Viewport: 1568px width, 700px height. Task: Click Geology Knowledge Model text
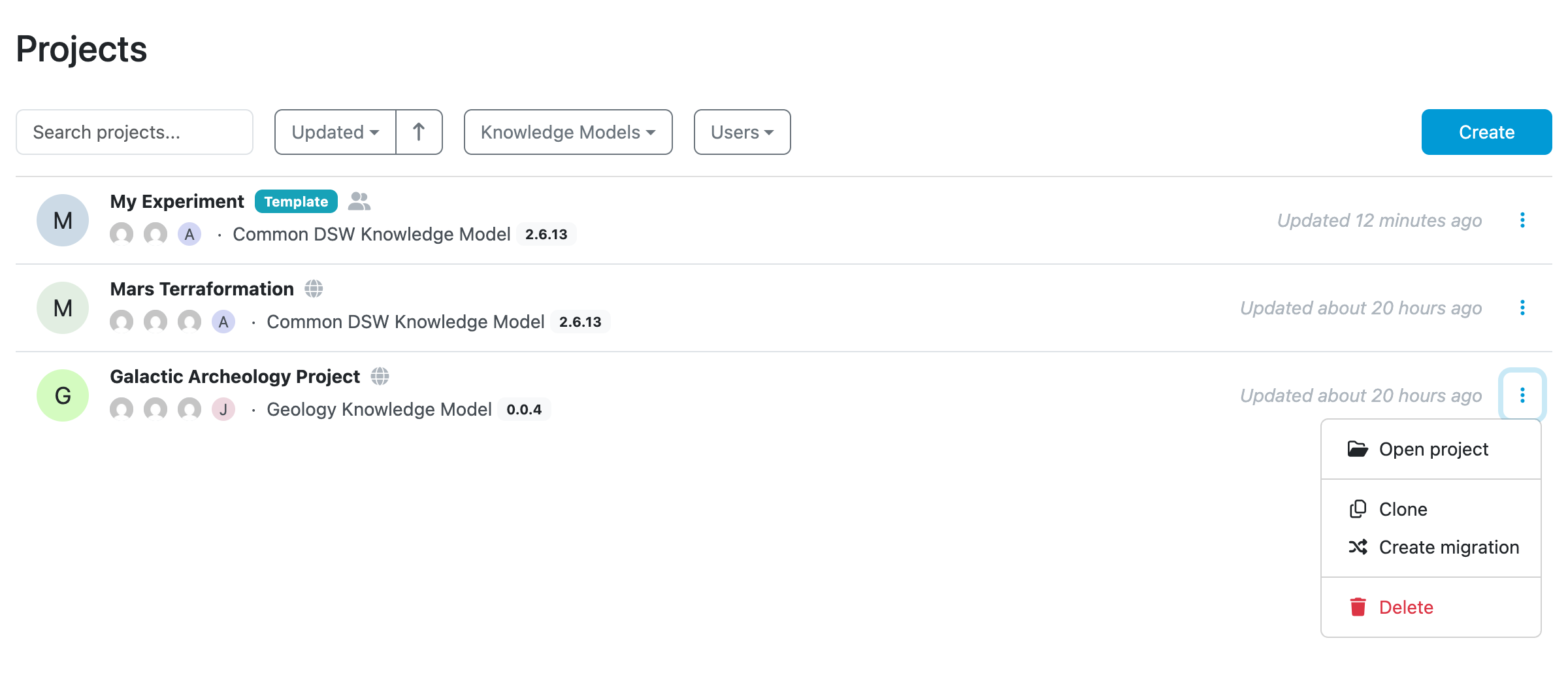379,409
